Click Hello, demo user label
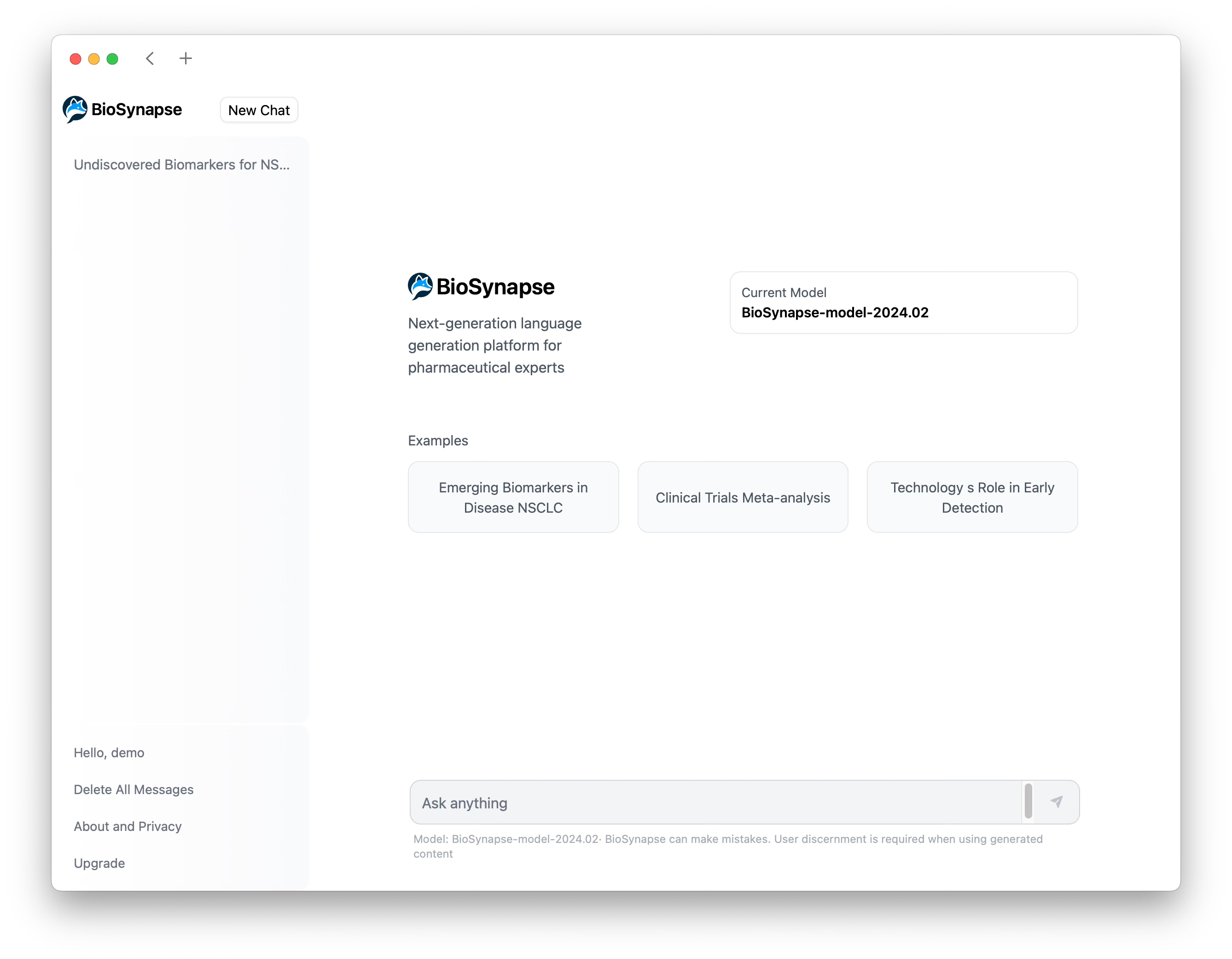1232x959 pixels. click(109, 753)
